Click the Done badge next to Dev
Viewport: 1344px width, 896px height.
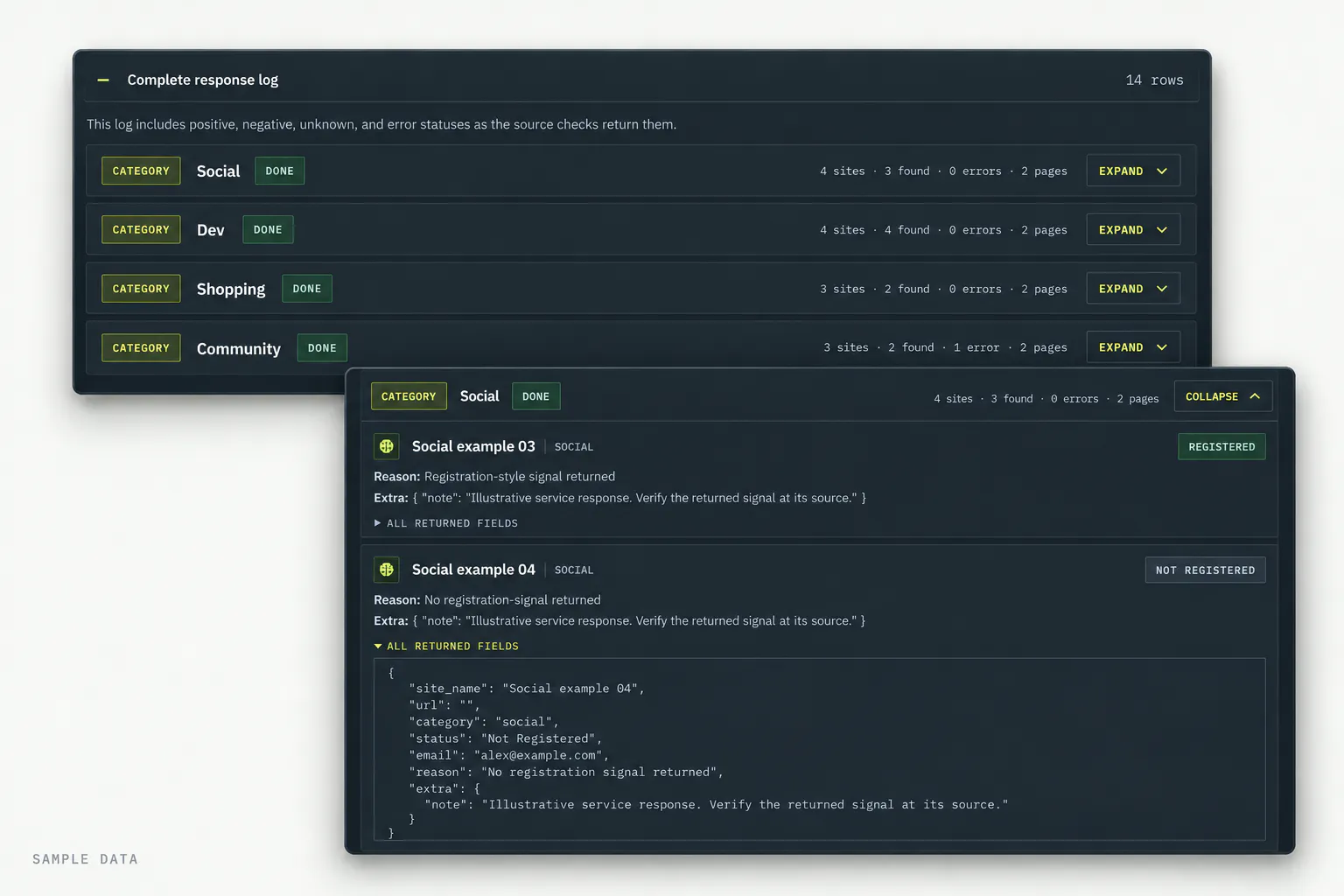[x=268, y=229]
